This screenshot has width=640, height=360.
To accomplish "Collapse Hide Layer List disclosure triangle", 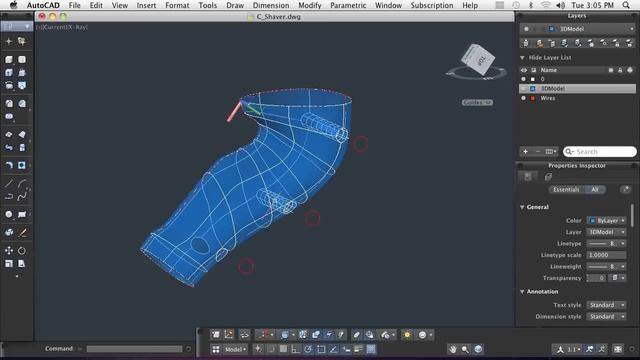I will [522, 58].
